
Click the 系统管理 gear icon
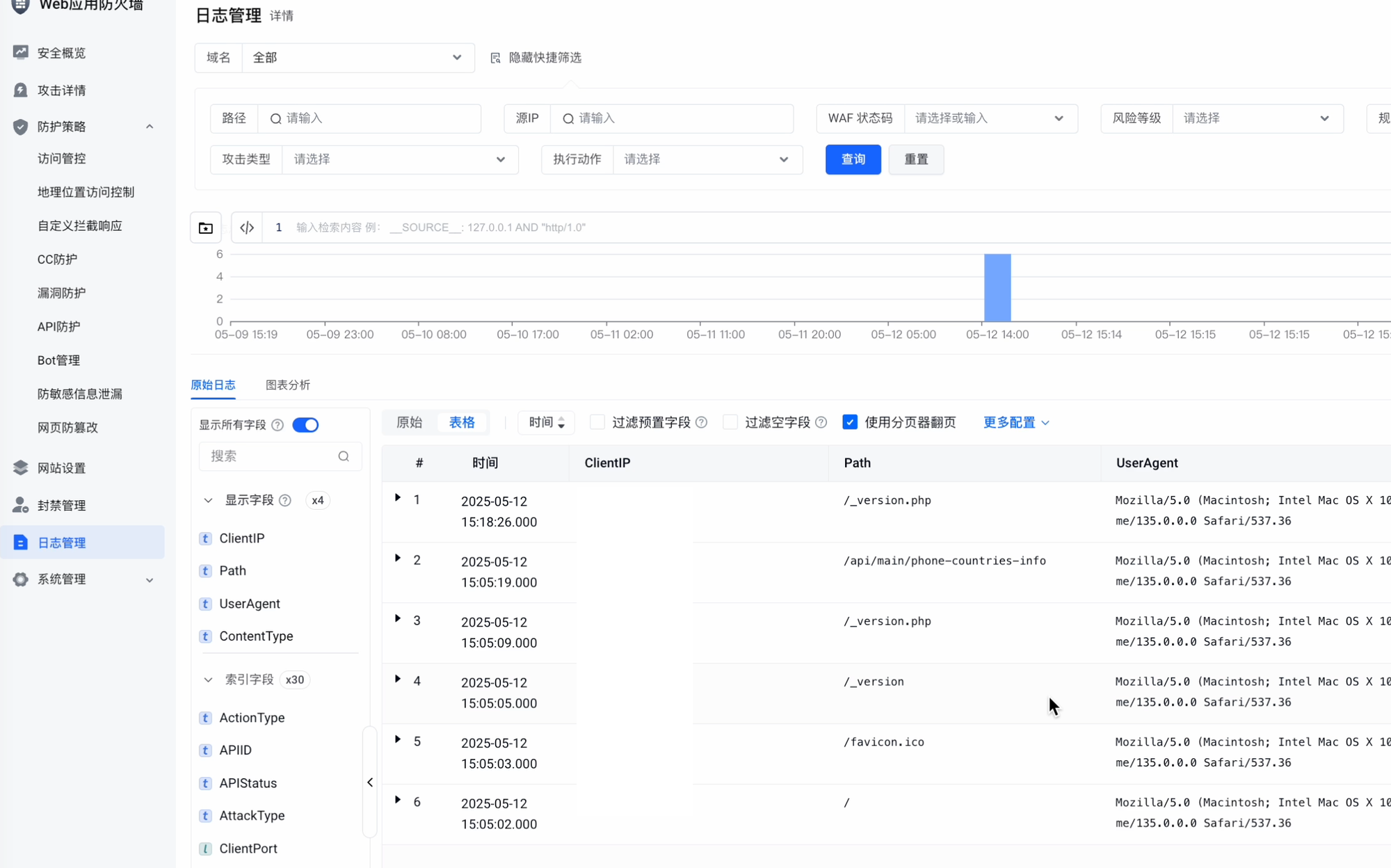pyautogui.click(x=20, y=579)
